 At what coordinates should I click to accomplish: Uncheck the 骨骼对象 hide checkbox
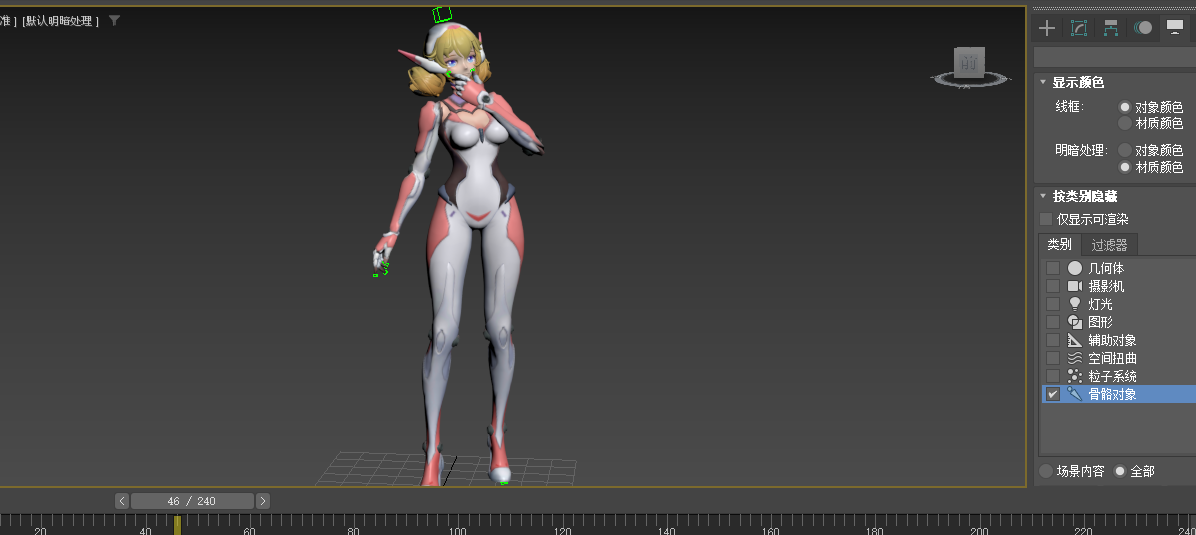click(x=1053, y=394)
